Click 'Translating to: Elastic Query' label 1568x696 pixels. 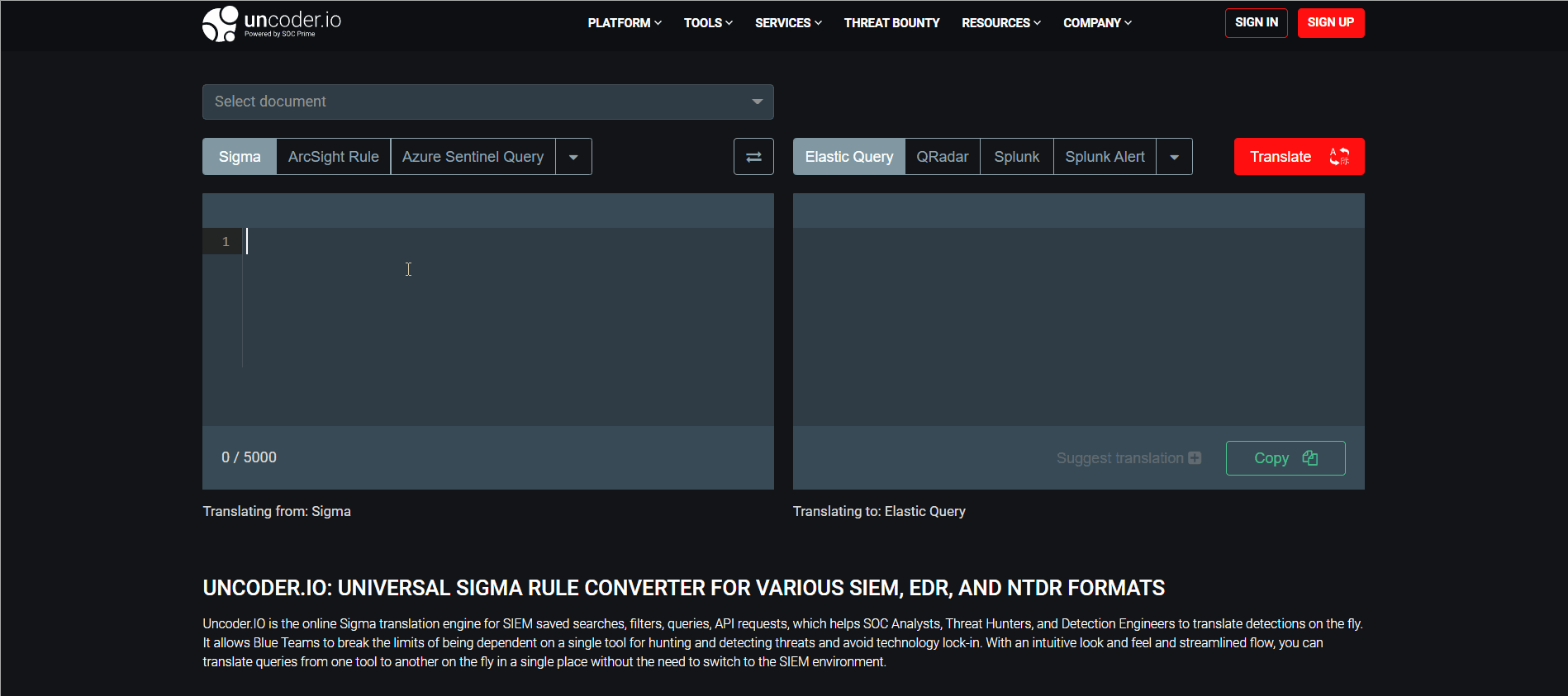pos(879,511)
